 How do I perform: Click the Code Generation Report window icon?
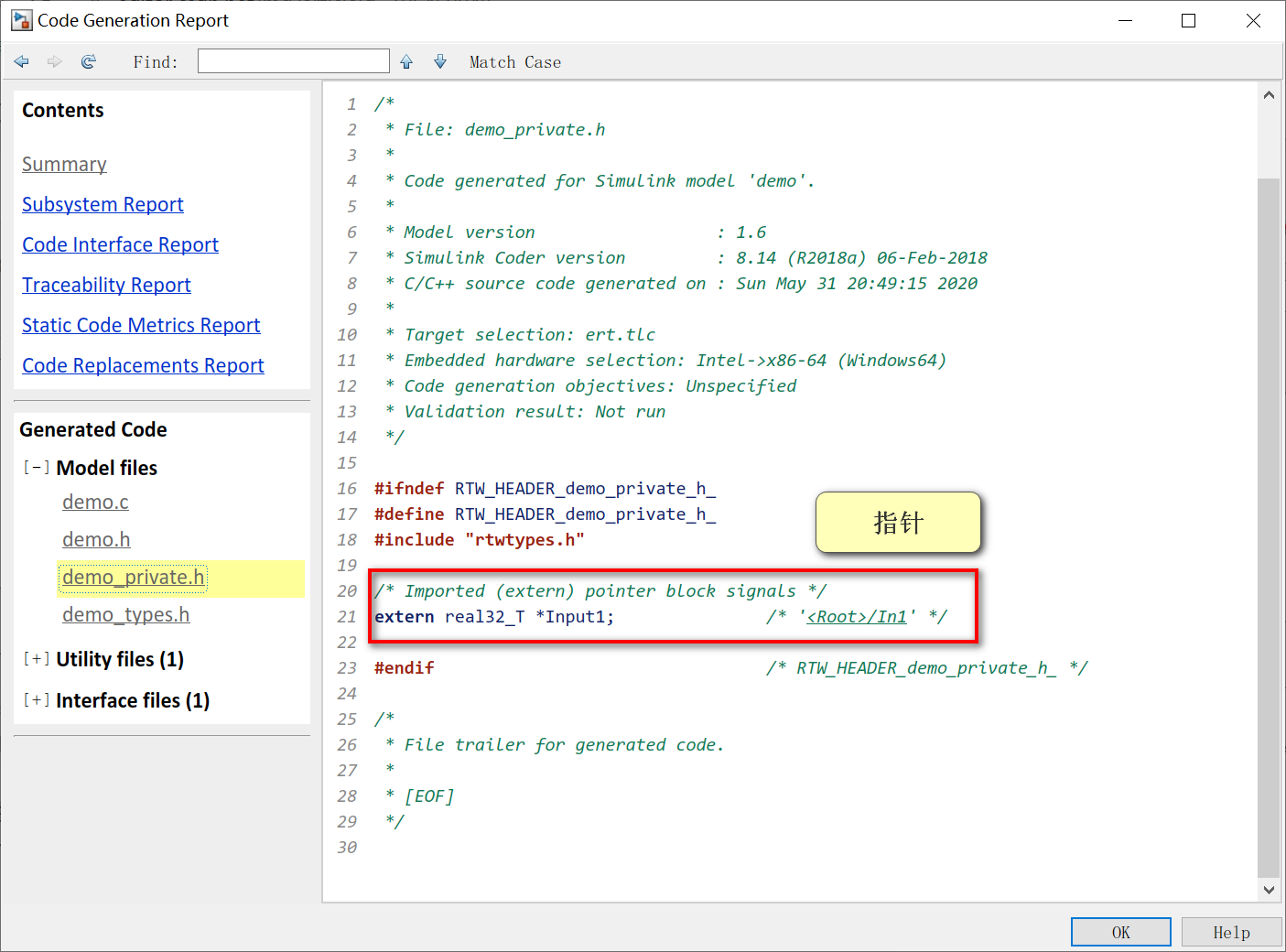pyautogui.click(x=21, y=20)
